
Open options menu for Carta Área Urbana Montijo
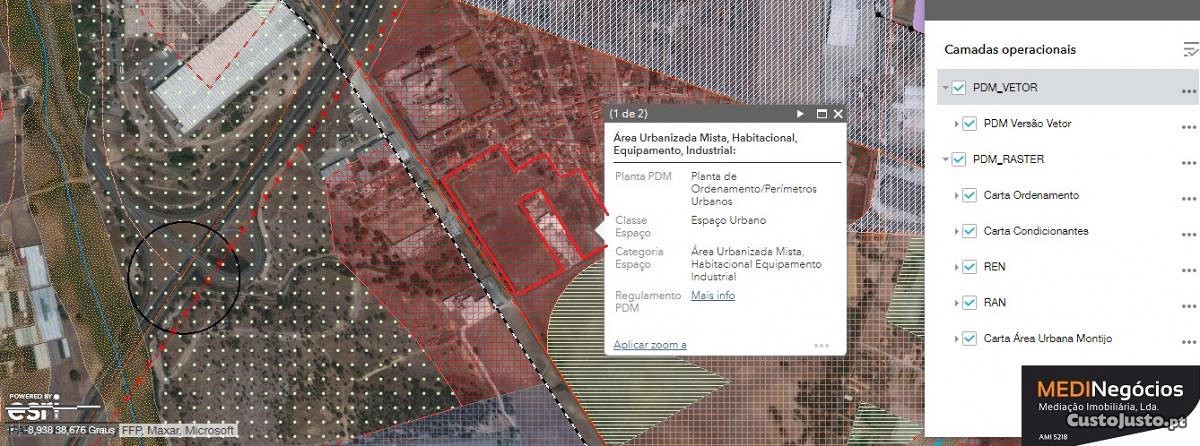click(x=1188, y=340)
